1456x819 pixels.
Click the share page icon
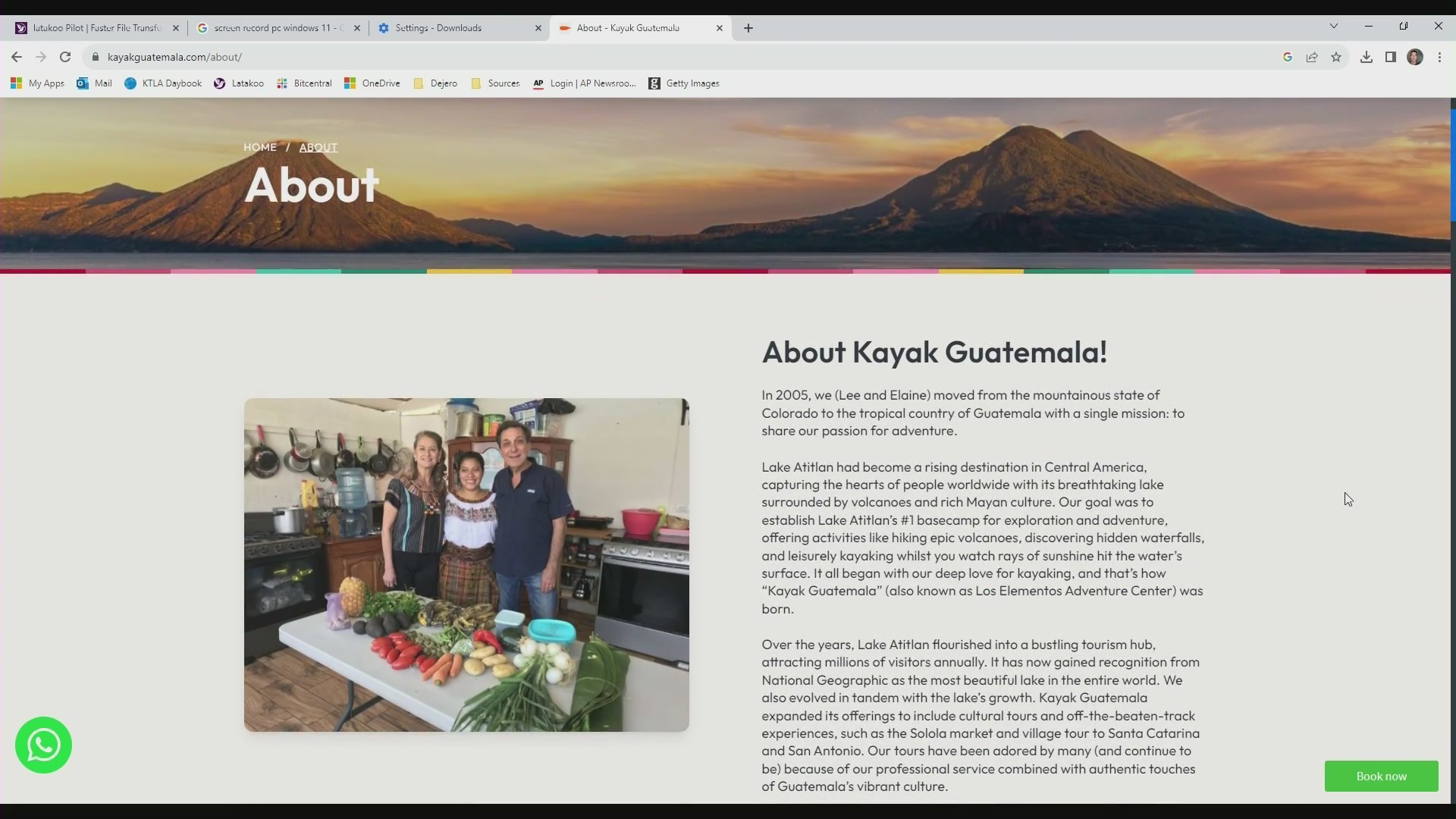coord(1312,57)
